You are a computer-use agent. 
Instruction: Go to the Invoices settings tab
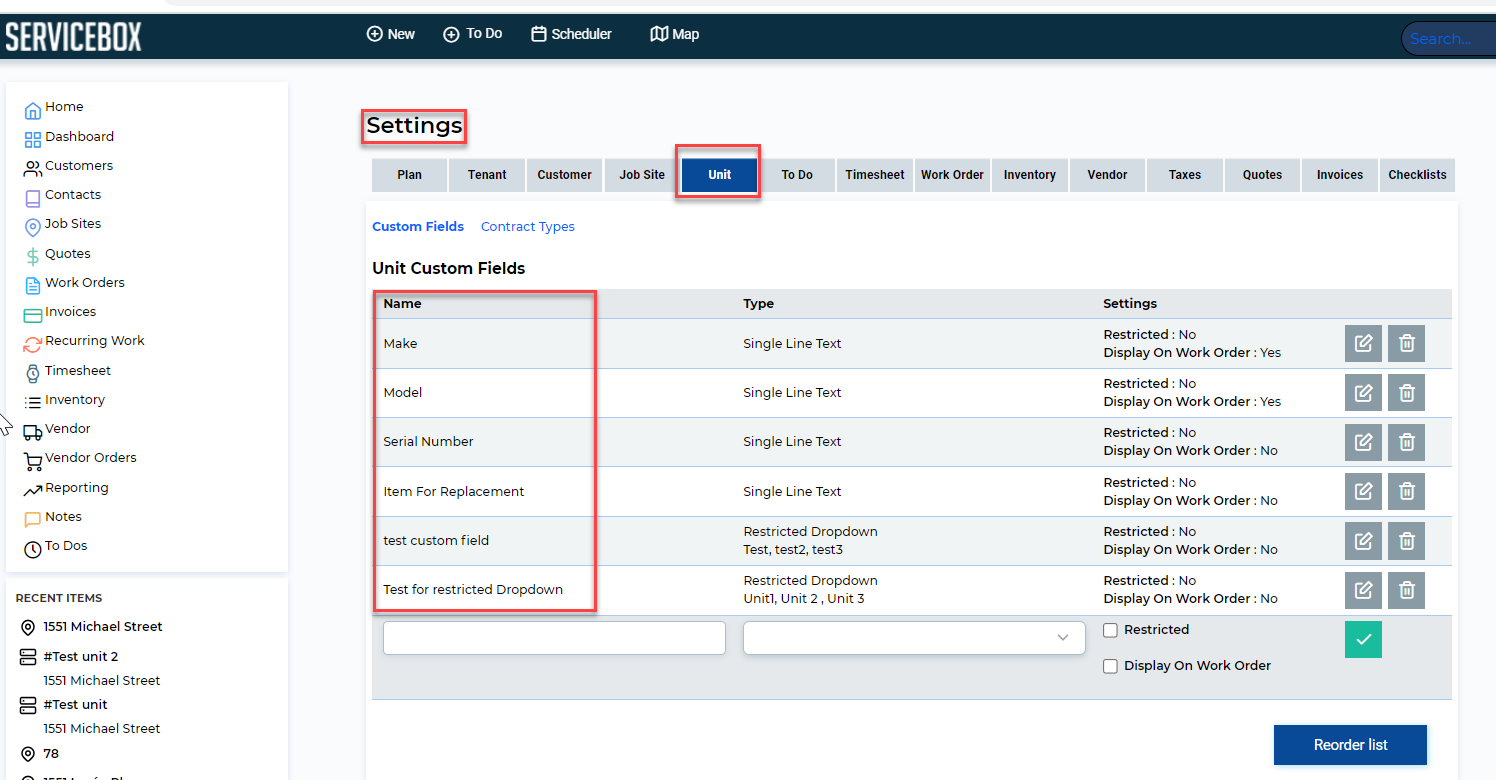click(x=1340, y=175)
